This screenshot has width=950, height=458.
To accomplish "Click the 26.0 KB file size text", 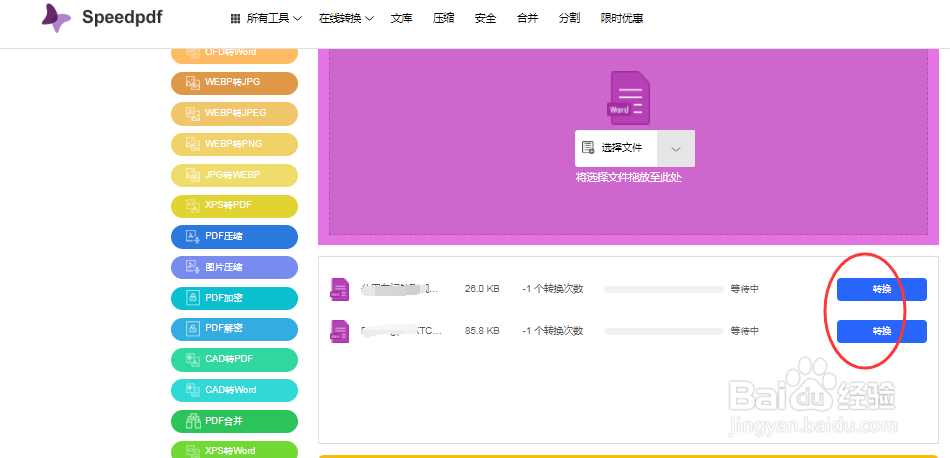I will pos(482,290).
